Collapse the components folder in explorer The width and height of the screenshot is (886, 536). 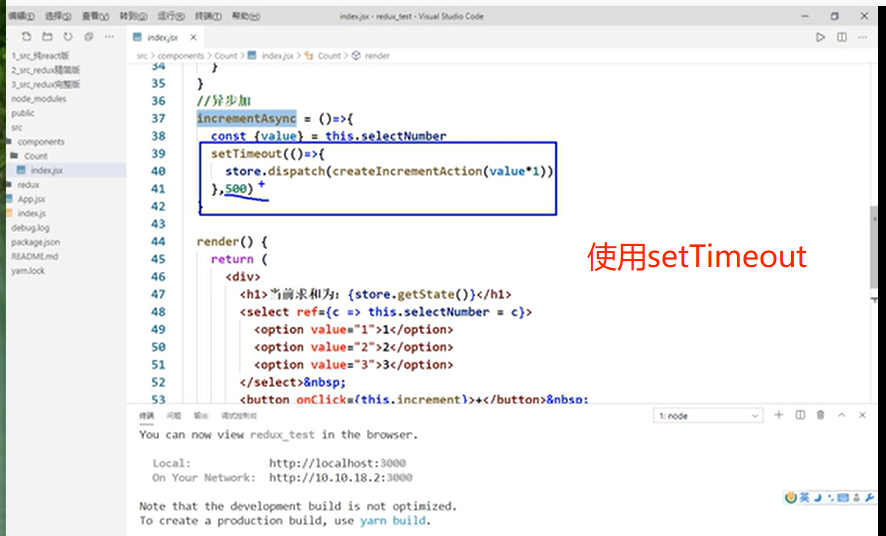pos(41,142)
